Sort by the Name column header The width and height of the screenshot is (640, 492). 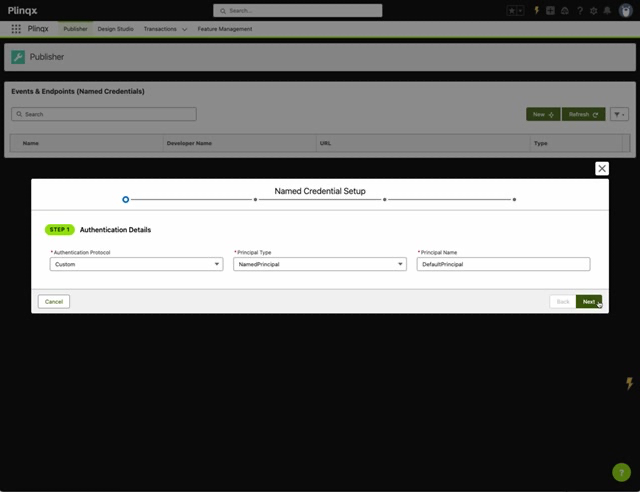pyautogui.click(x=31, y=143)
